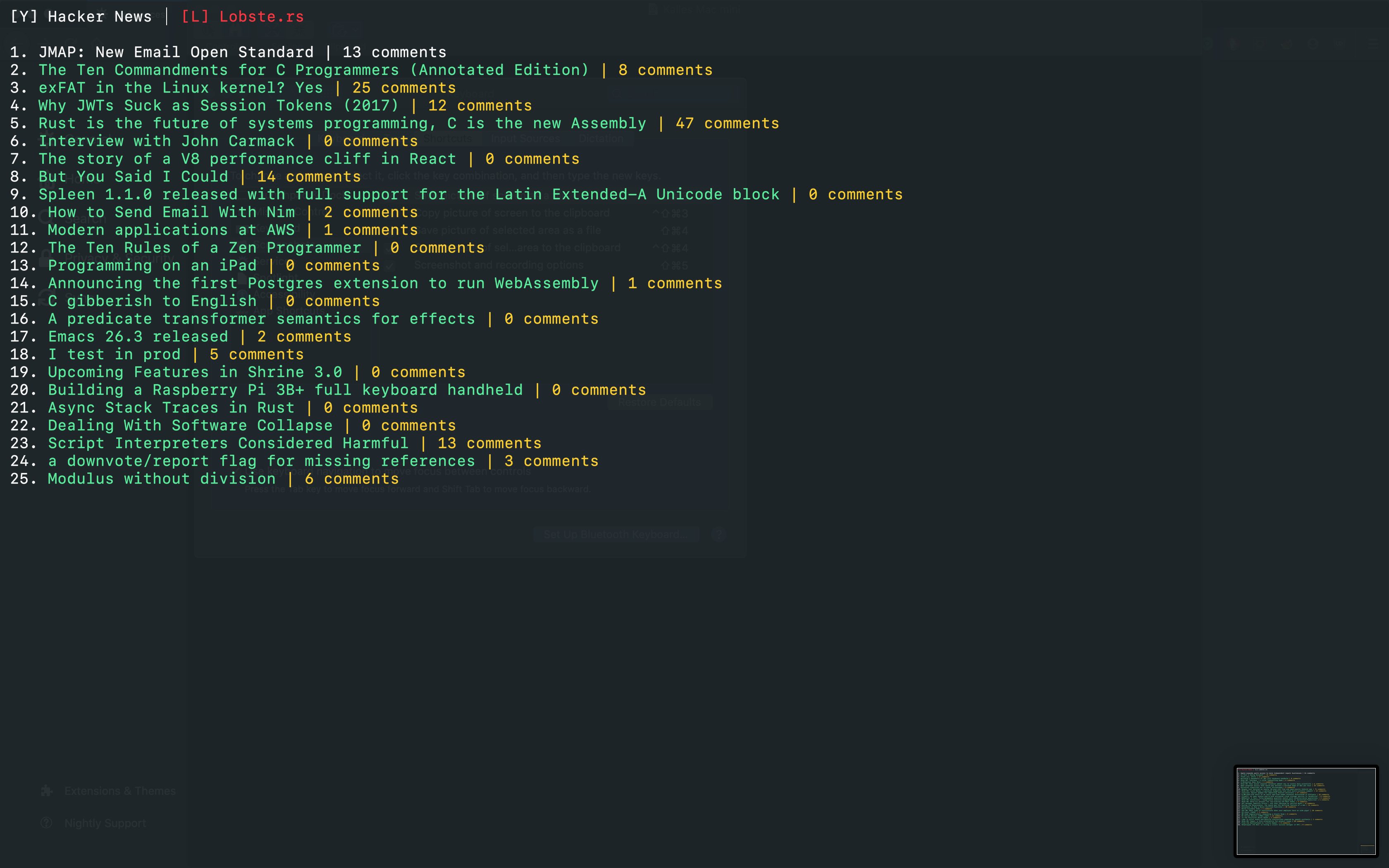This screenshot has width=1389, height=868.
Task: Open 'Script Interpreters Considered Harmful' story
Action: (229, 444)
